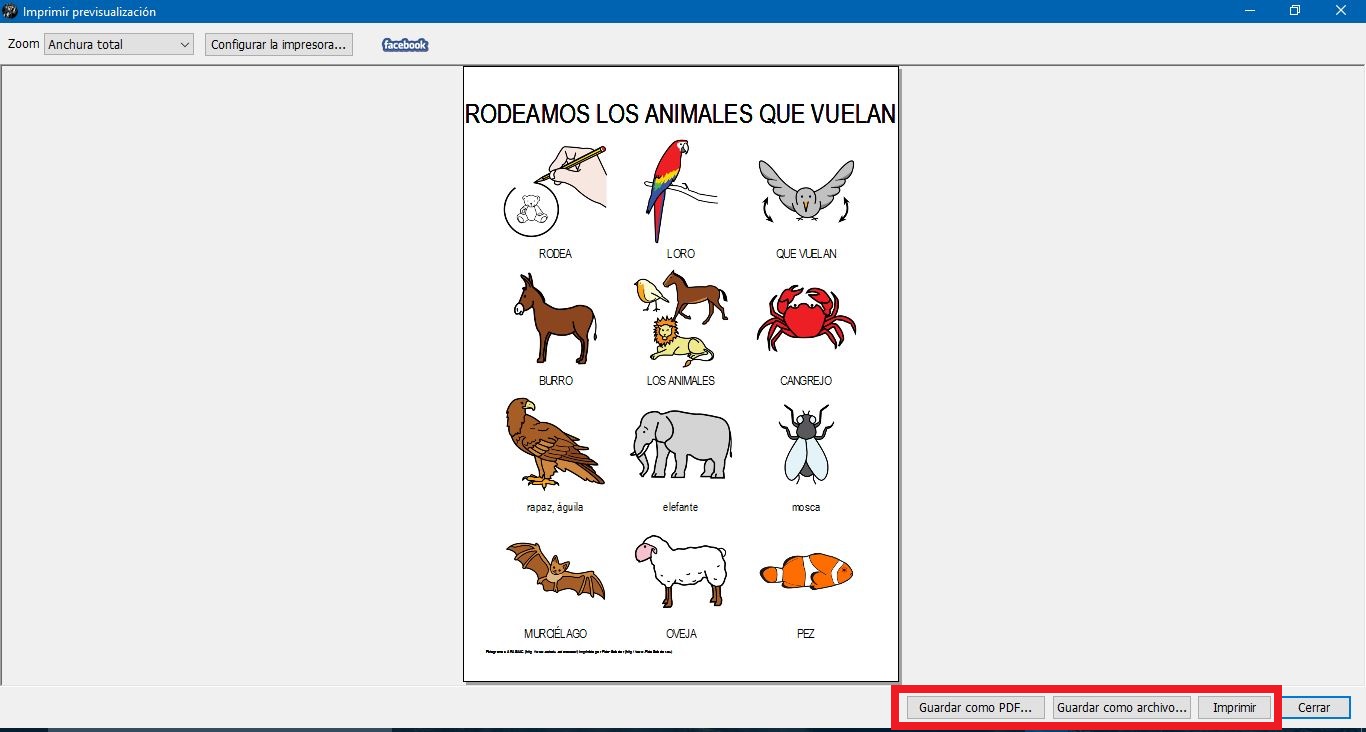Select the orange clownfish pictogram PEZ

pos(806,572)
